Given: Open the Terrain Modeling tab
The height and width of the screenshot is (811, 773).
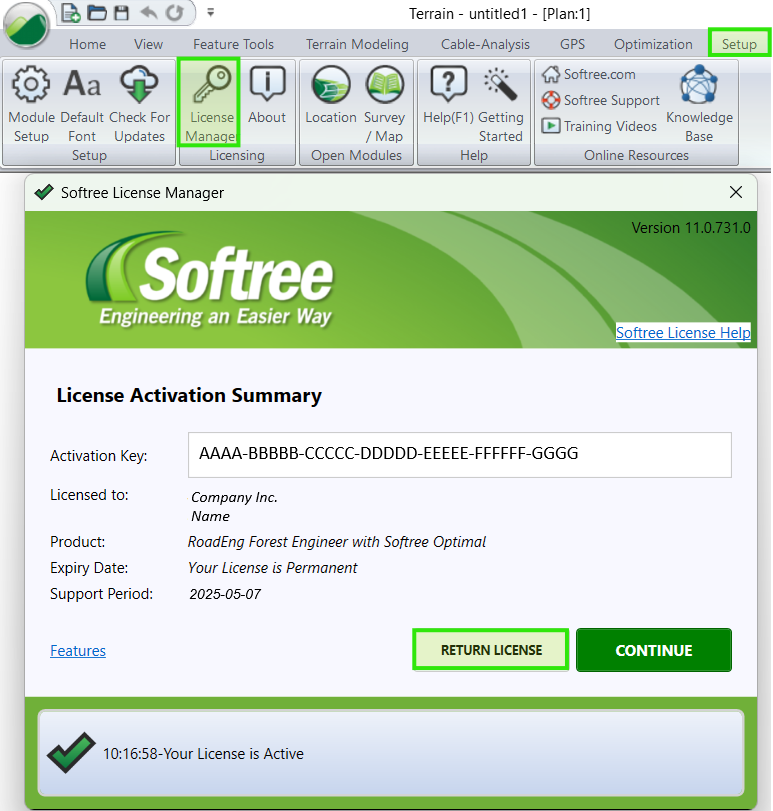Looking at the screenshot, I should pyautogui.click(x=357, y=44).
